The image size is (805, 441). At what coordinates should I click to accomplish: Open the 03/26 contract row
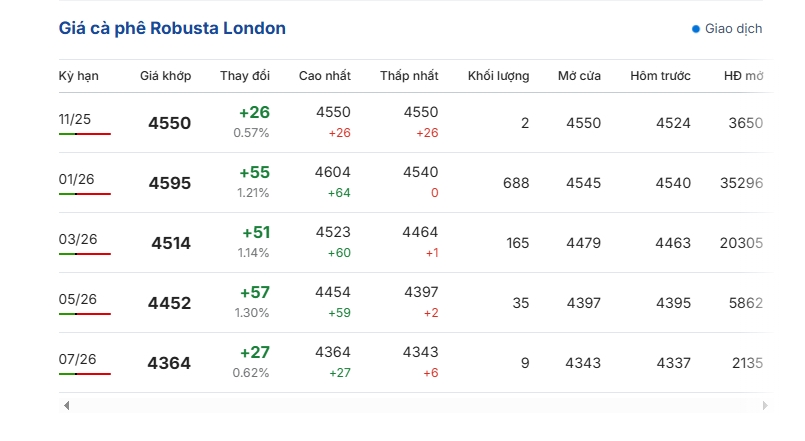[x=75, y=239]
